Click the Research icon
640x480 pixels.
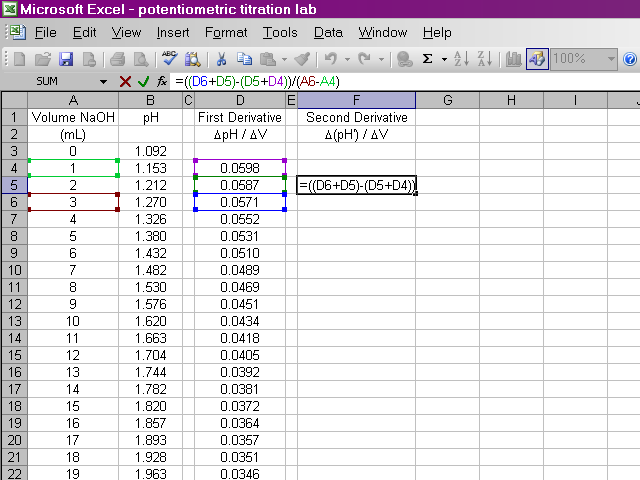pyautogui.click(x=193, y=60)
